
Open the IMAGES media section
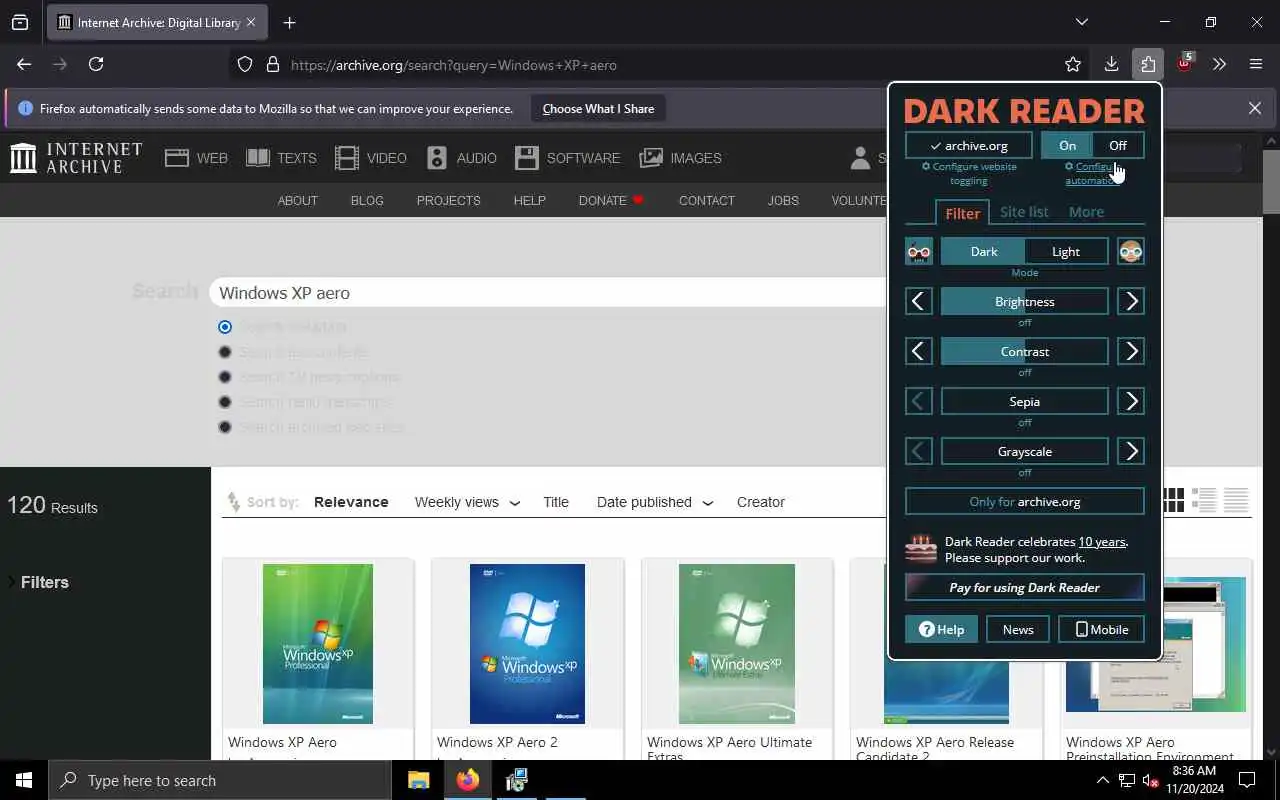[x=681, y=158]
